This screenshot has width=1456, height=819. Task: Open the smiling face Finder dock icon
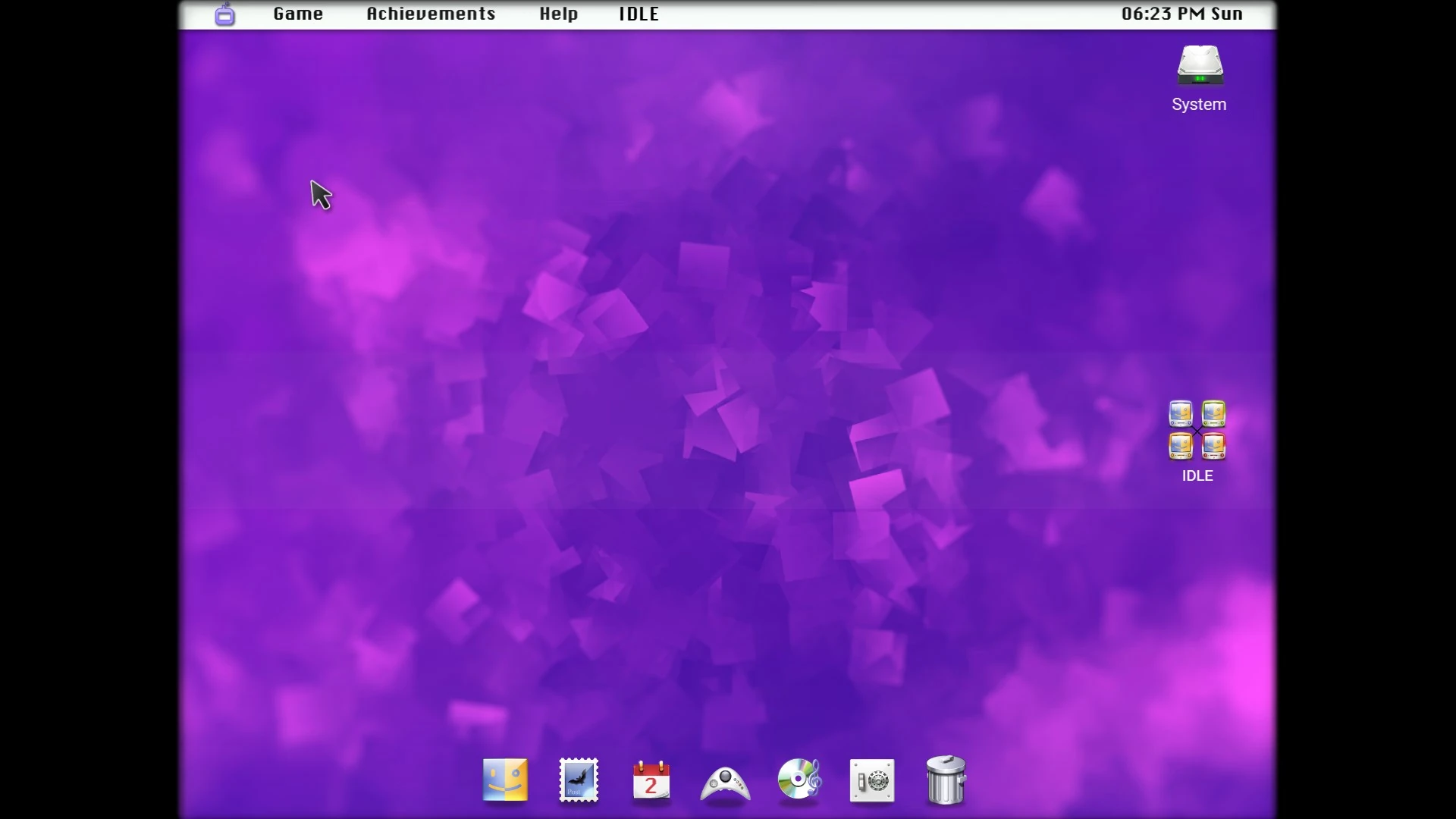[505, 780]
